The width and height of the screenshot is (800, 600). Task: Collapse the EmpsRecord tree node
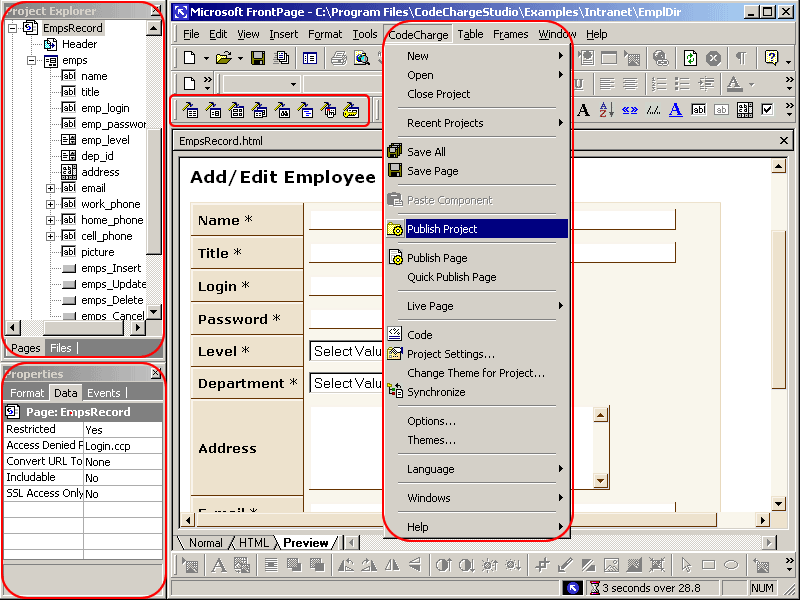pyautogui.click(x=13, y=28)
